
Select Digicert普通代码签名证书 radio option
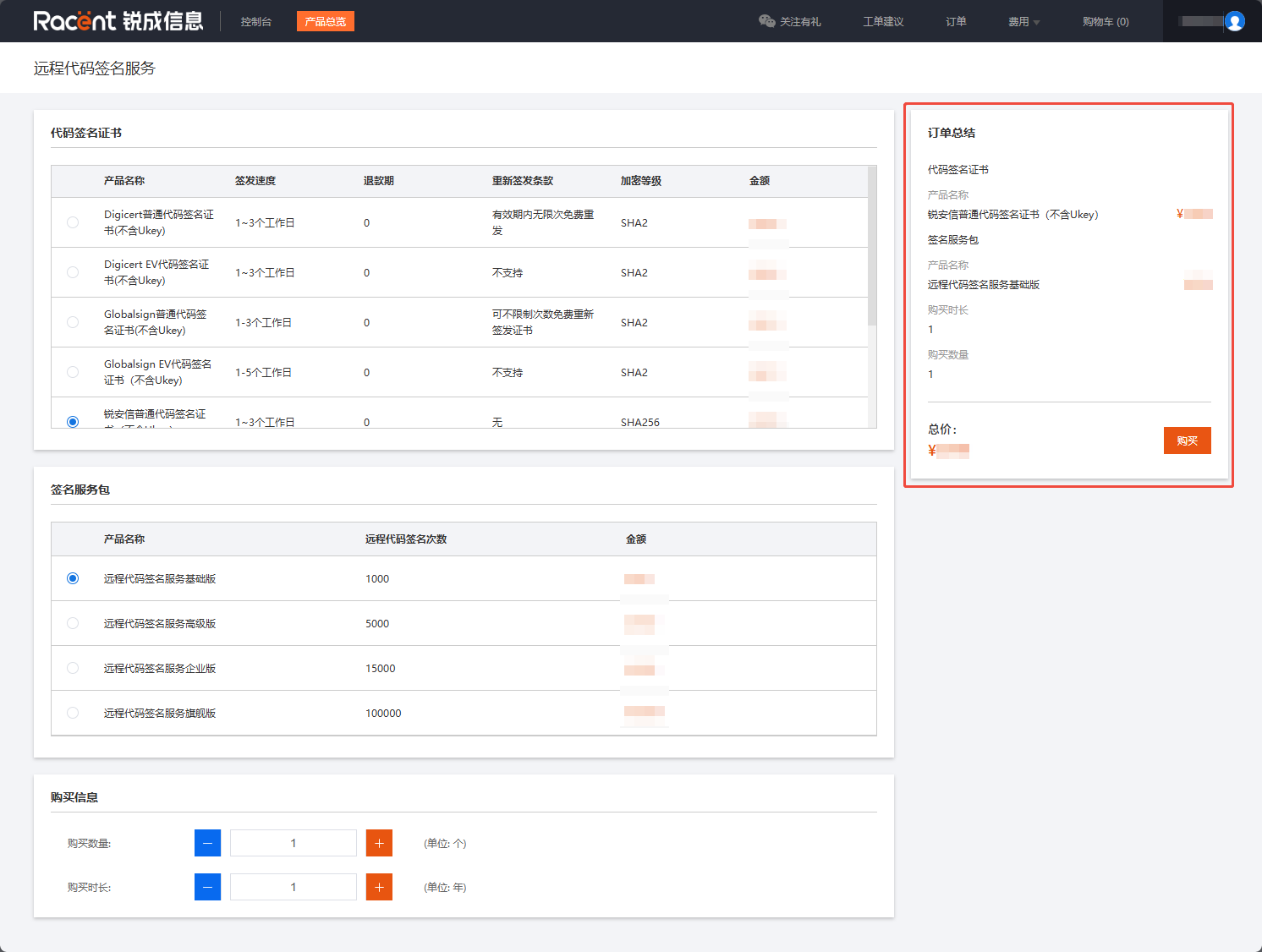click(73, 222)
